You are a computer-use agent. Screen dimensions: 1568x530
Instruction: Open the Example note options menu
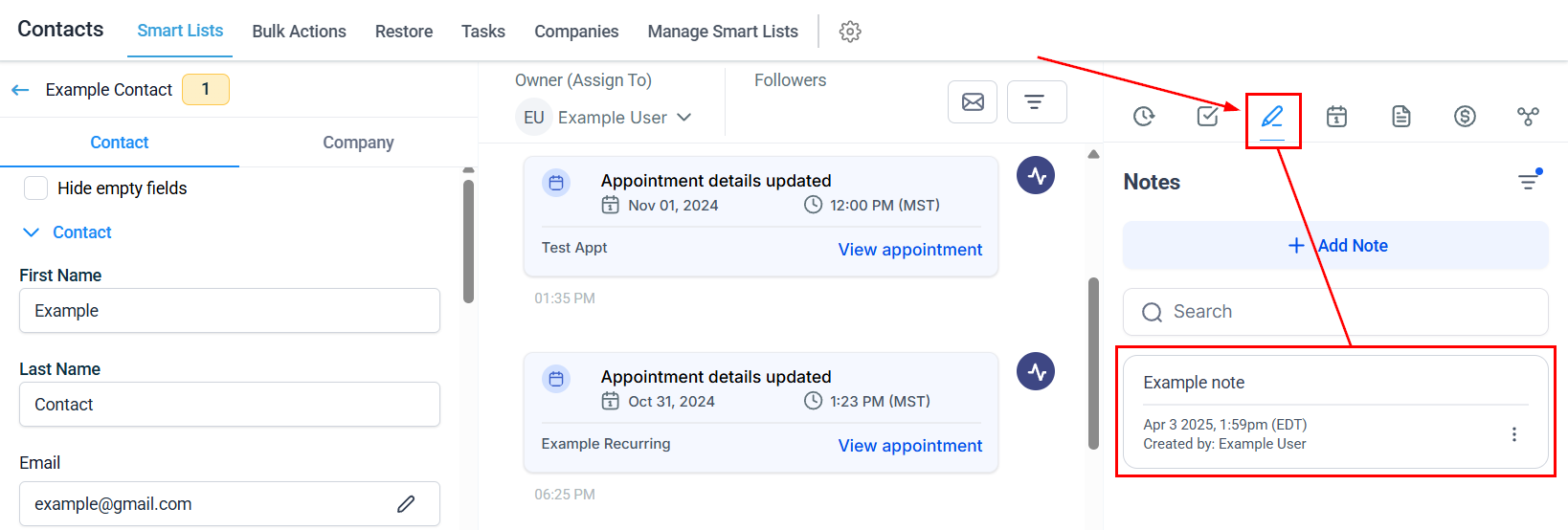tap(1514, 434)
